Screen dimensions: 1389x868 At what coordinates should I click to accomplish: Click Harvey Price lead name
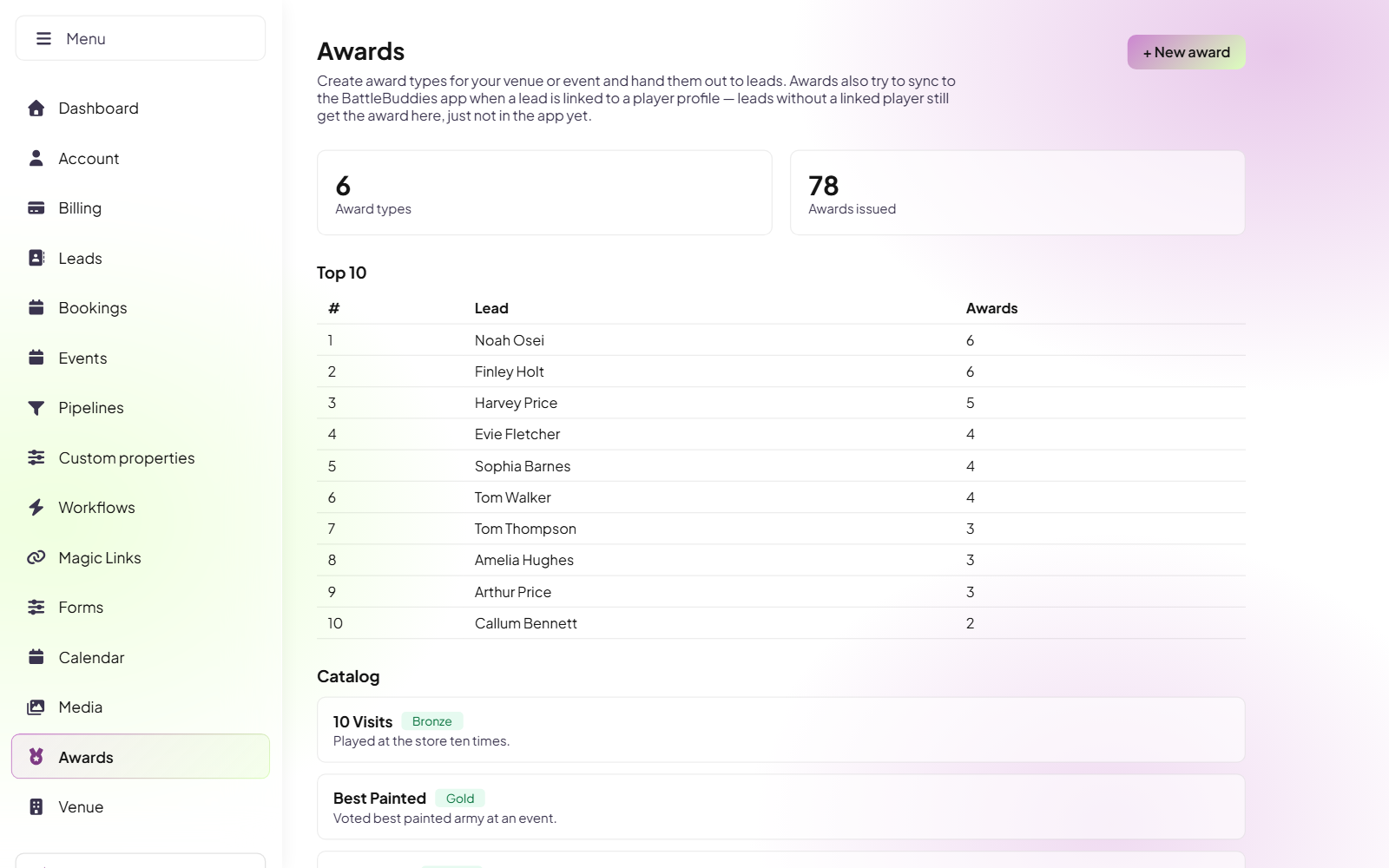point(516,403)
